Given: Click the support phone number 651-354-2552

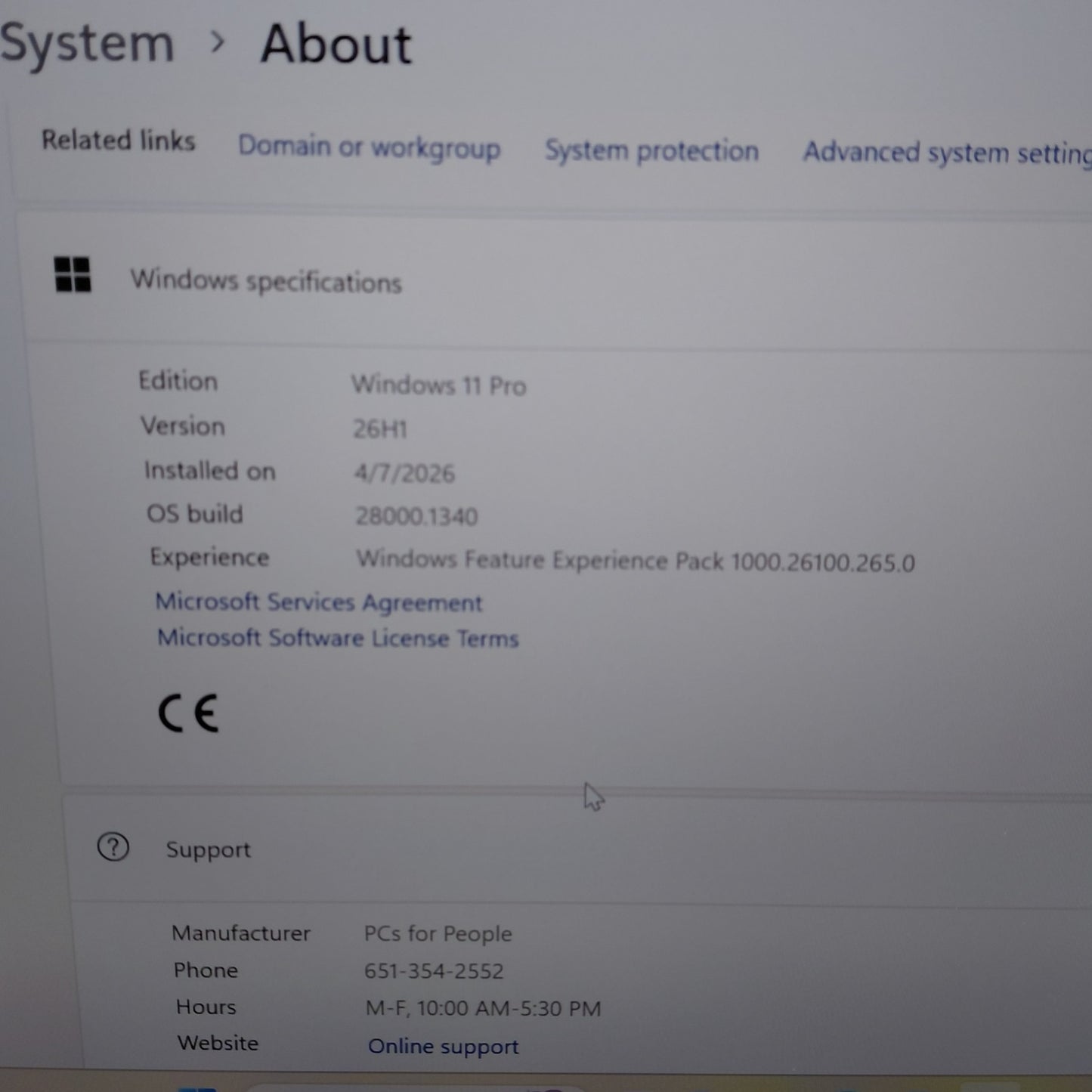Looking at the screenshot, I should (x=434, y=971).
